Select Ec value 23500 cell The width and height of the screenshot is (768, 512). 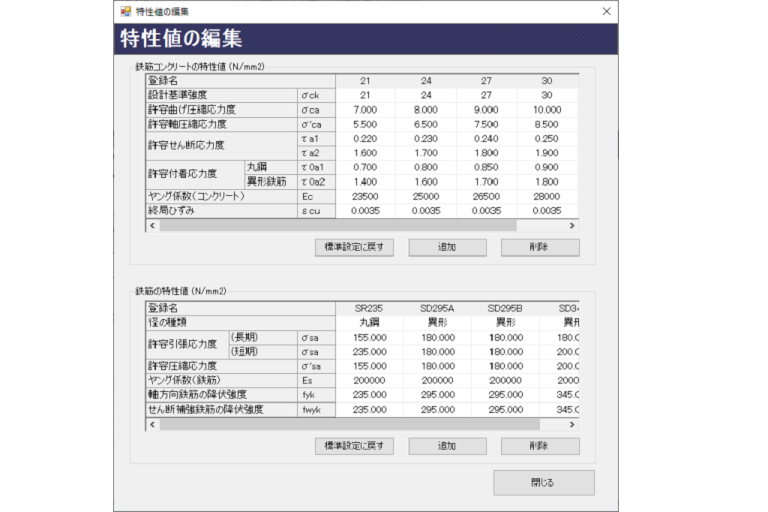(365, 196)
